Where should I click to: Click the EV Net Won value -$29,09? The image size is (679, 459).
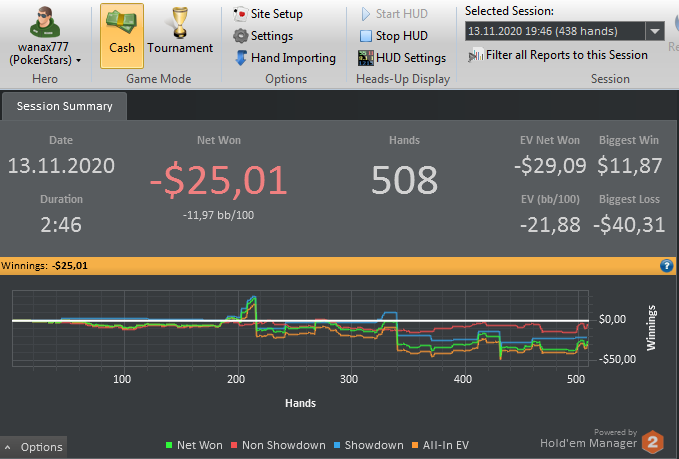(x=550, y=166)
